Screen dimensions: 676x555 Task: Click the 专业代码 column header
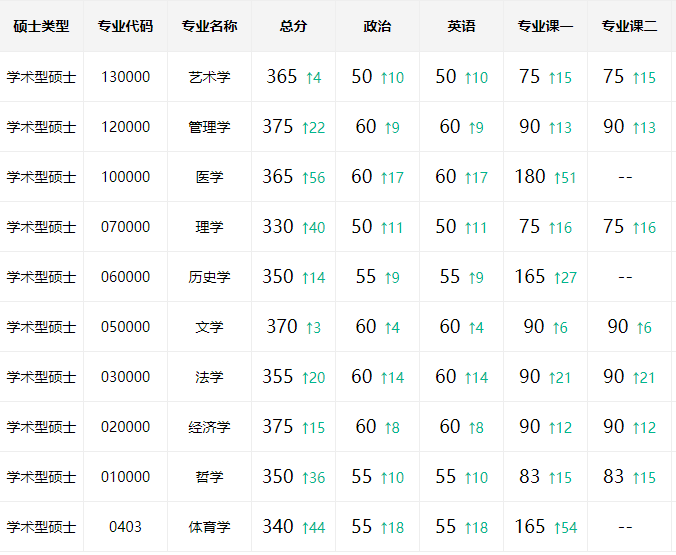tap(125, 26)
